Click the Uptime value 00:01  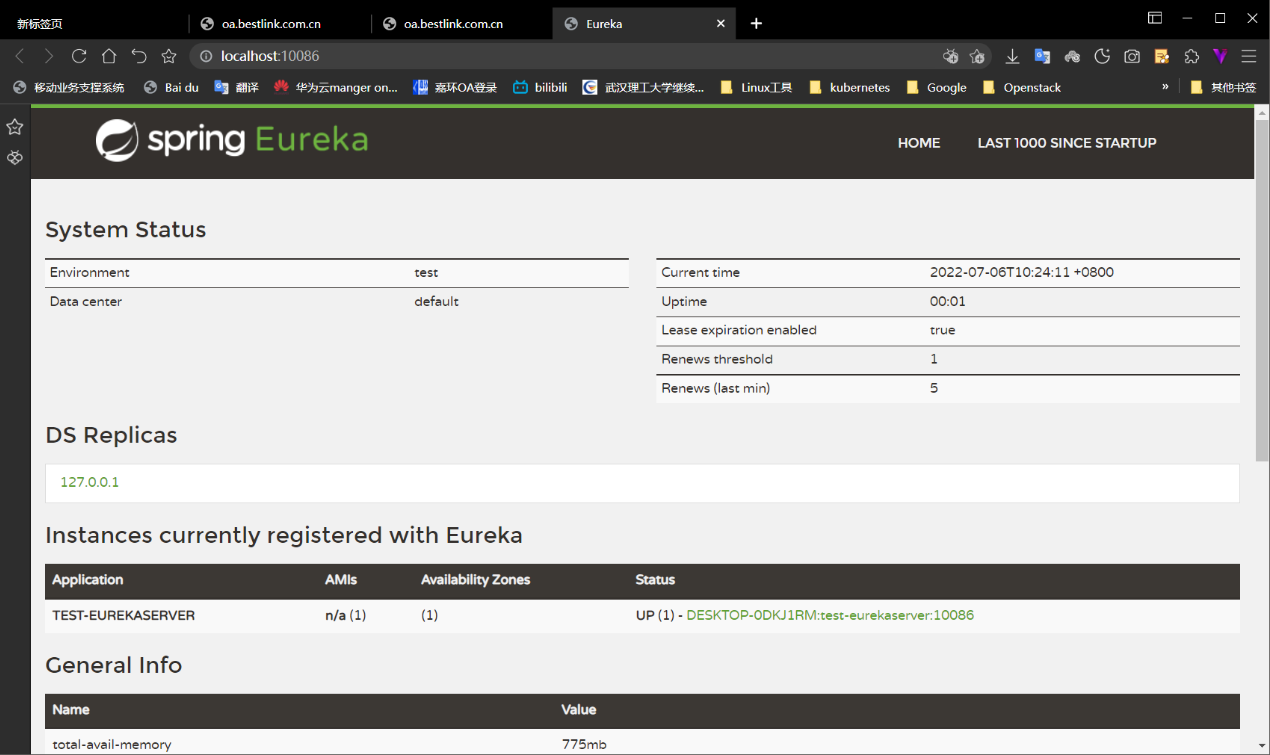pos(948,301)
